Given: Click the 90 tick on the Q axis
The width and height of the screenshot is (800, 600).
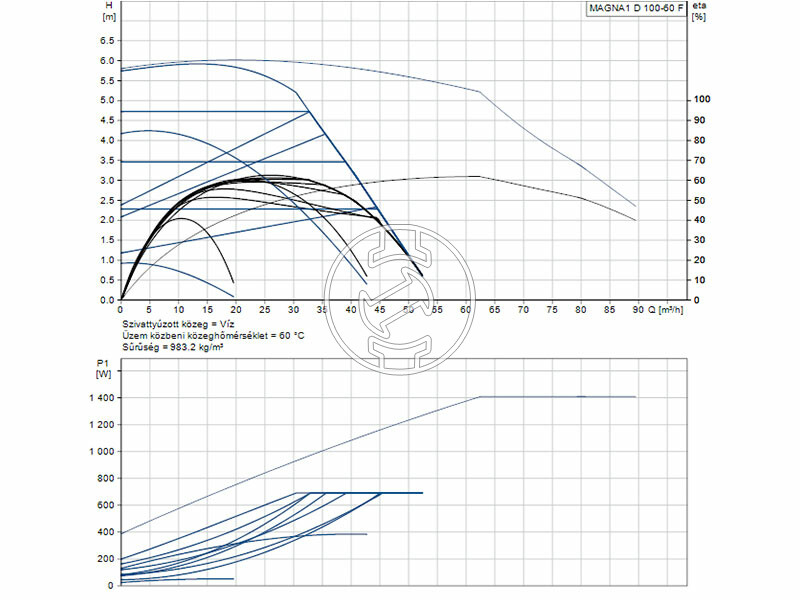Looking at the screenshot, I should click(x=636, y=310).
